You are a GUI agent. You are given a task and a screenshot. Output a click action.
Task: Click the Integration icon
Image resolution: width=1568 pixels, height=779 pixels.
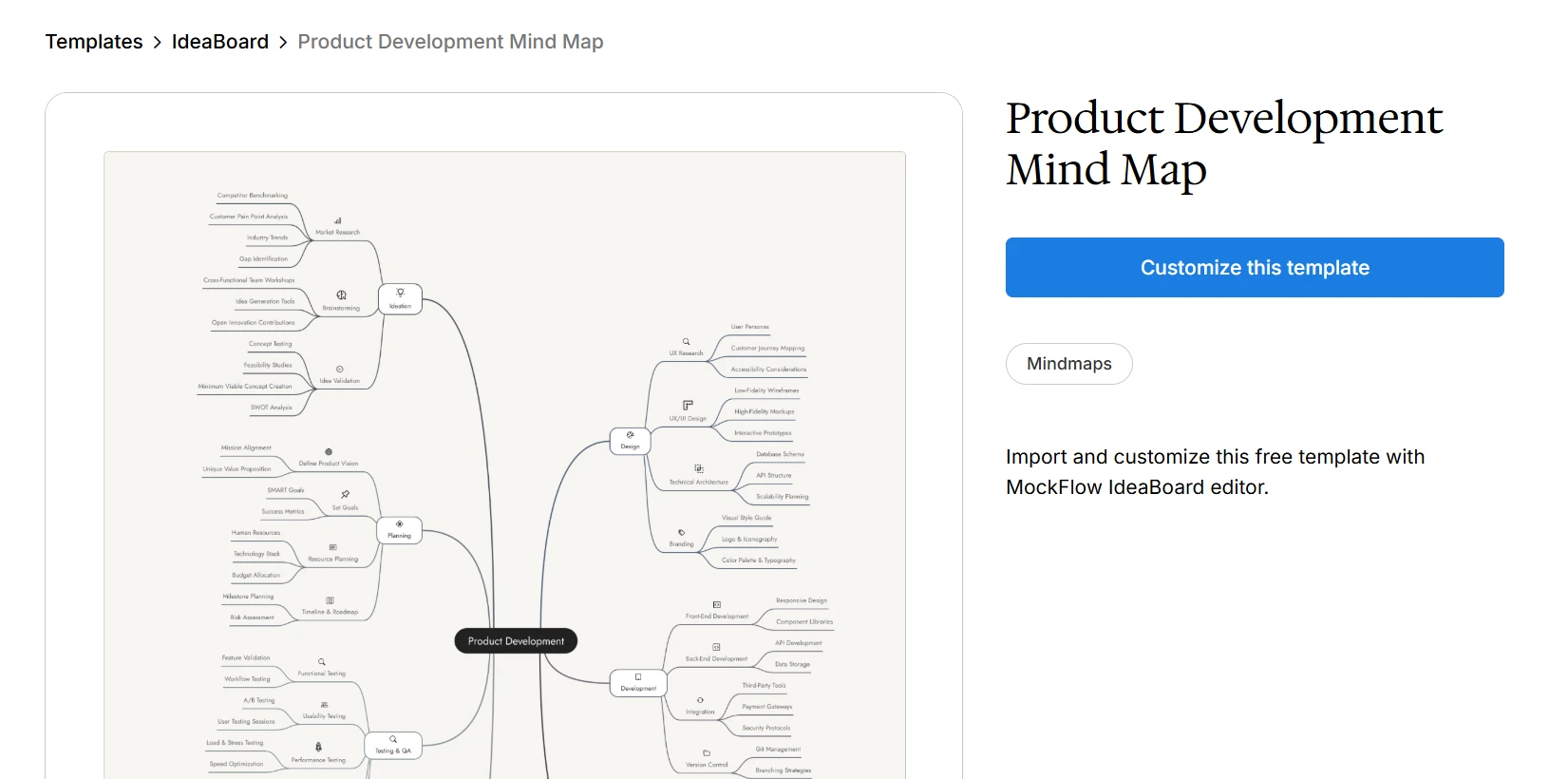(x=700, y=700)
